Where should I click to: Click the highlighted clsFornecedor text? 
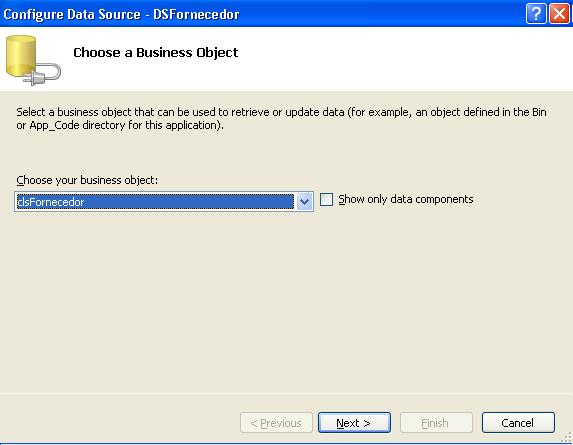(x=51, y=202)
